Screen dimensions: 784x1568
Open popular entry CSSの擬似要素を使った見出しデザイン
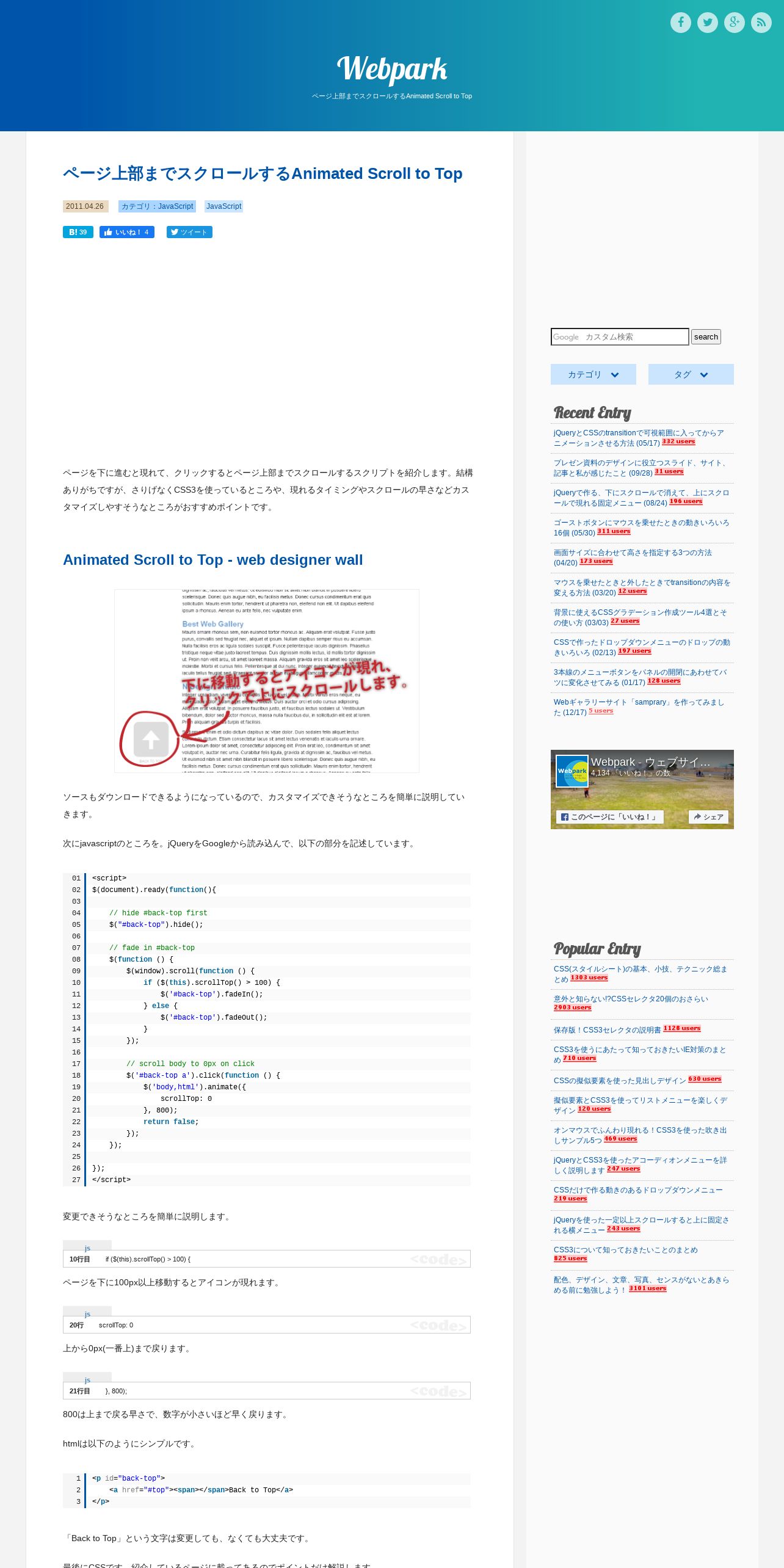[x=620, y=1081]
